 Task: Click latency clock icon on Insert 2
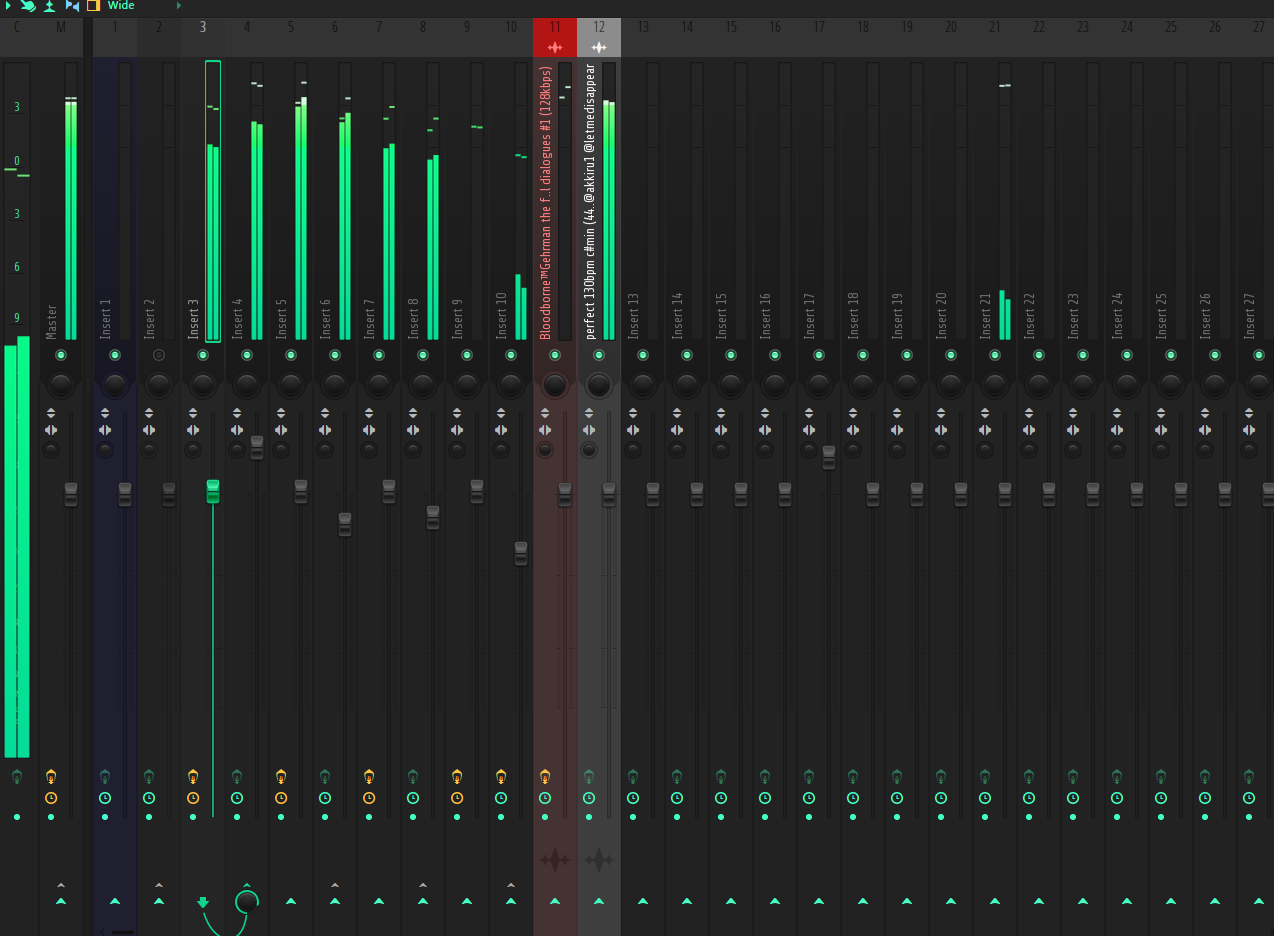(x=149, y=798)
